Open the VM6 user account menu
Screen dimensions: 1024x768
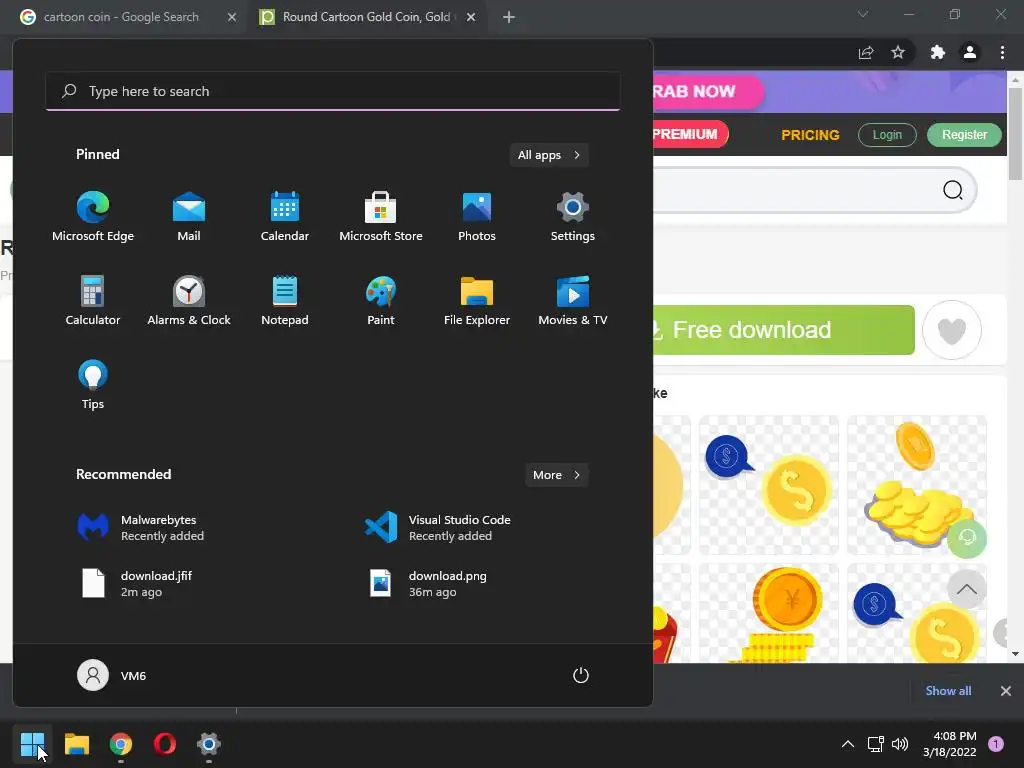(x=112, y=675)
